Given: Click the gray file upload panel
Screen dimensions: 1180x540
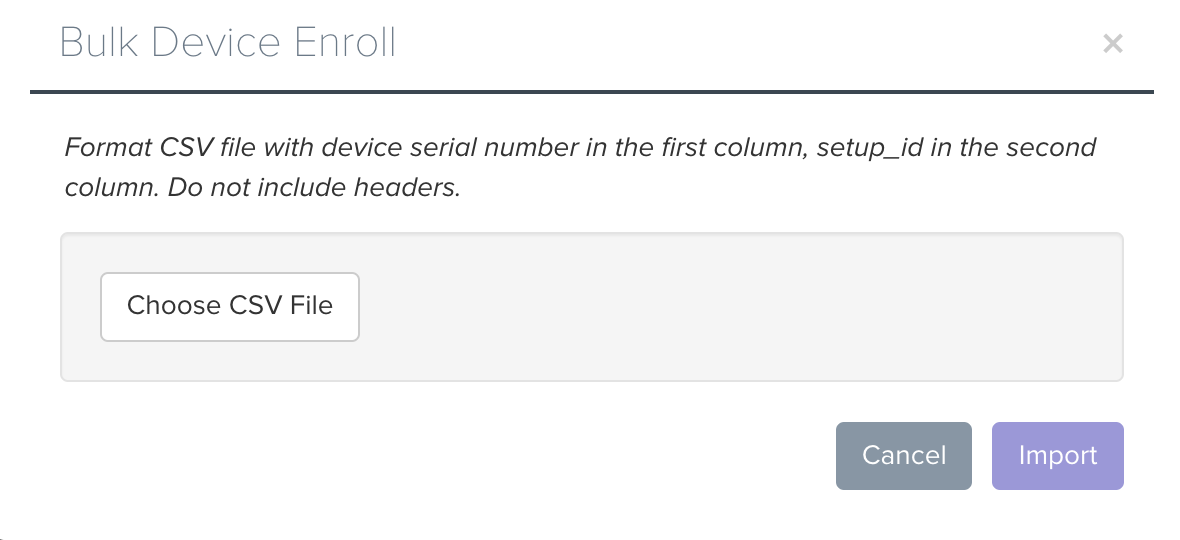Looking at the screenshot, I should click(592, 307).
